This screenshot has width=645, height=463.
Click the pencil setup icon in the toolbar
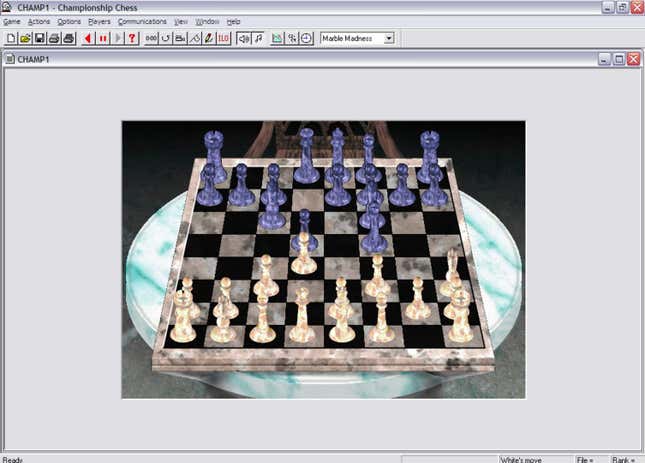click(x=195, y=39)
